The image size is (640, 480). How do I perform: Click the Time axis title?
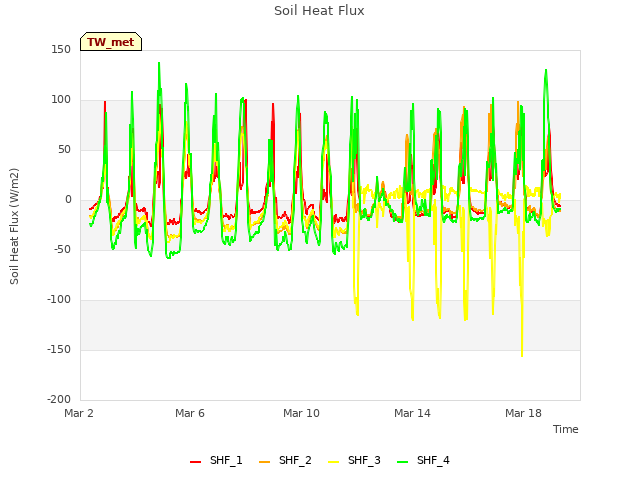point(566,429)
